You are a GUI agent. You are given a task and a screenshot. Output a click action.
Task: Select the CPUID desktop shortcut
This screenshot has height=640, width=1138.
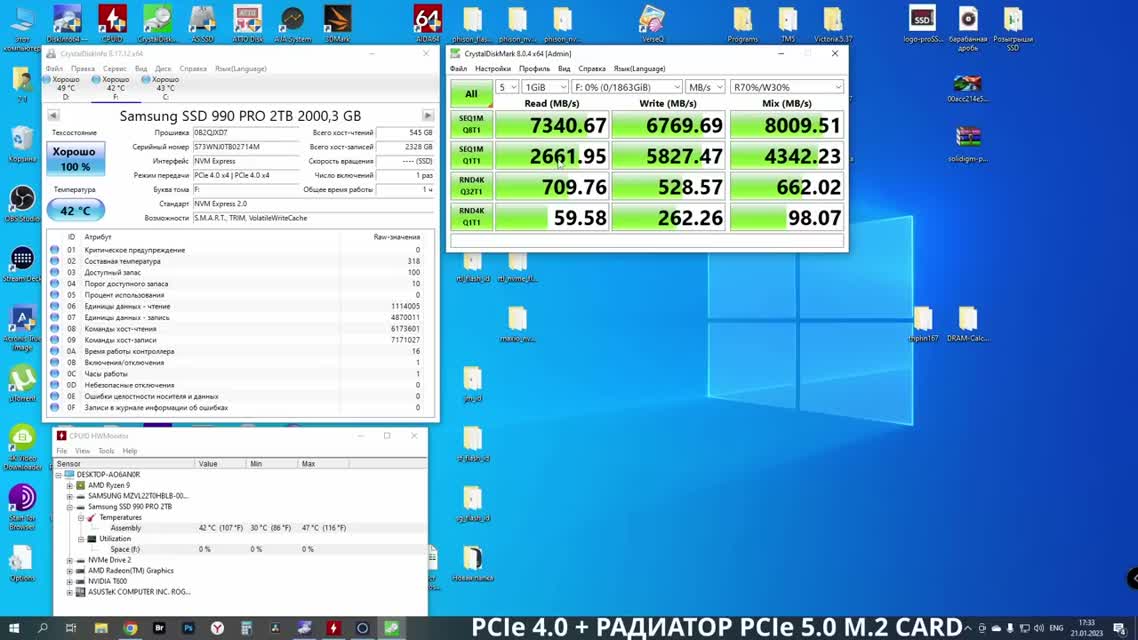tap(112, 23)
